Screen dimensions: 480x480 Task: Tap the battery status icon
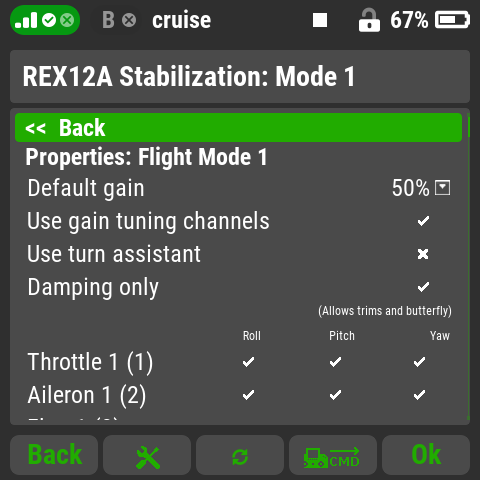pos(452,20)
